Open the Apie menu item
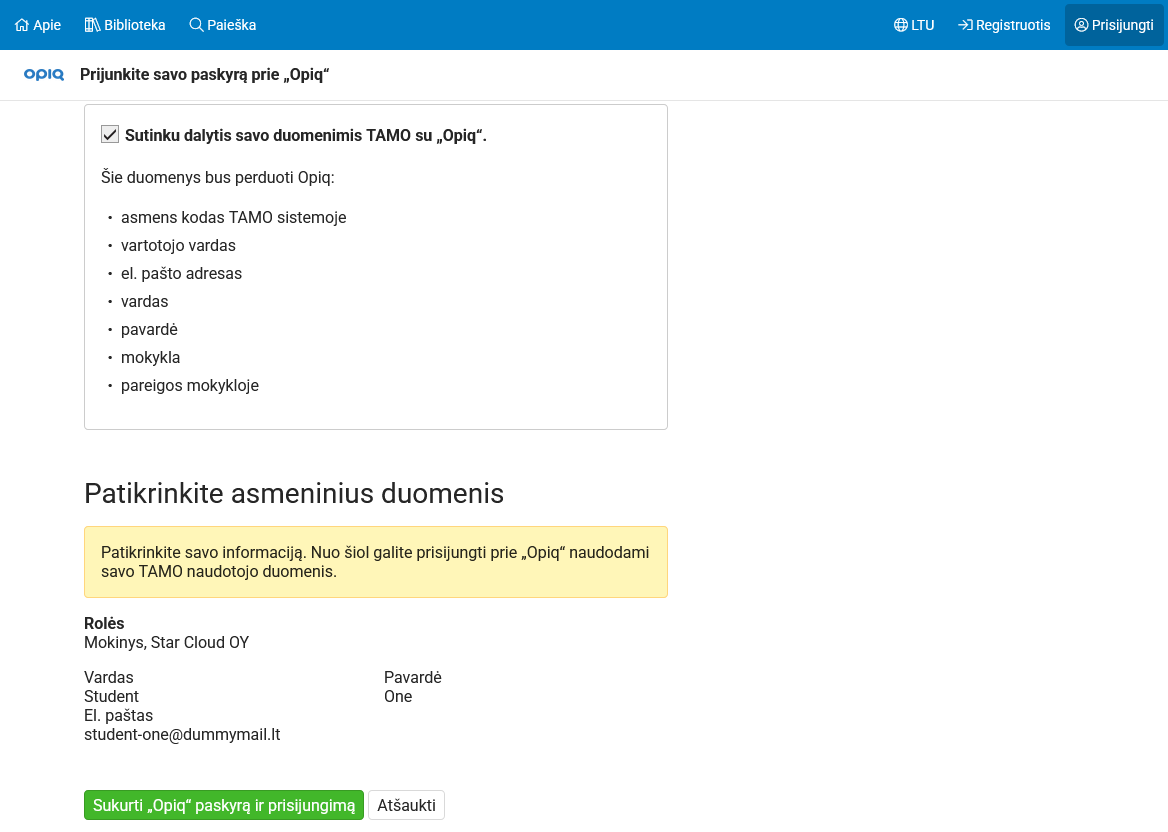 point(47,25)
